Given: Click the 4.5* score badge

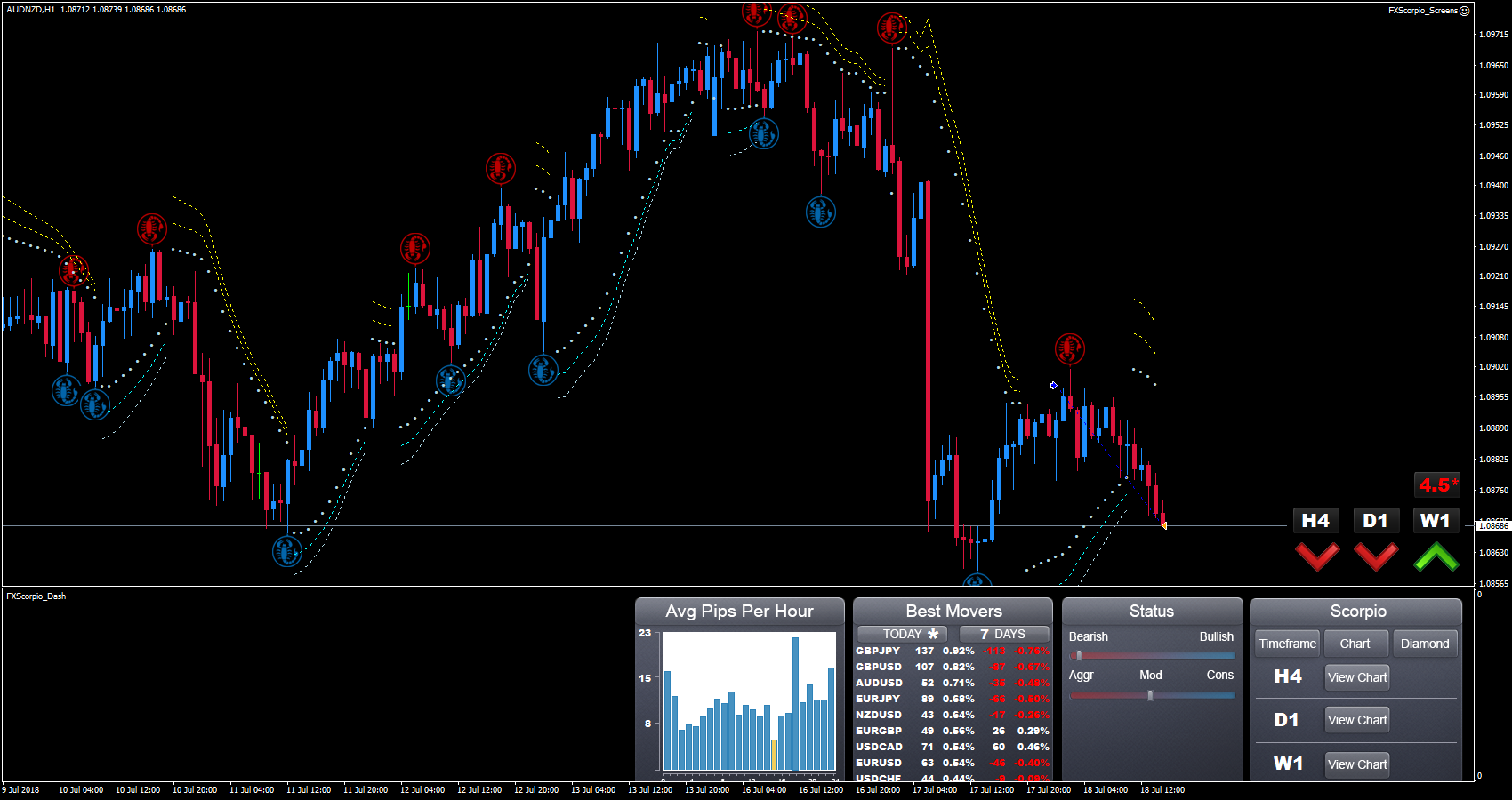Looking at the screenshot, I should (1437, 485).
